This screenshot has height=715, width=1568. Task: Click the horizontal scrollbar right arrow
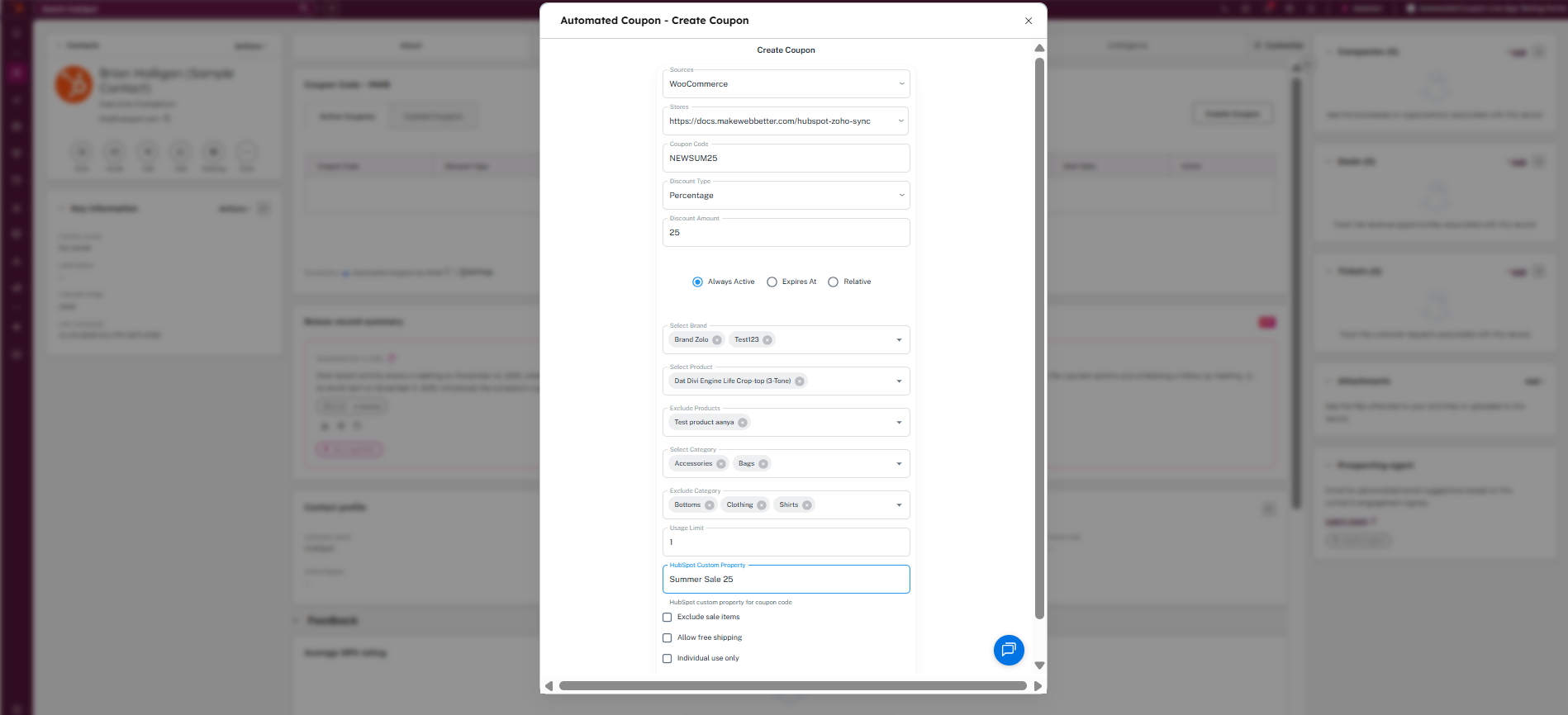pyautogui.click(x=1038, y=686)
